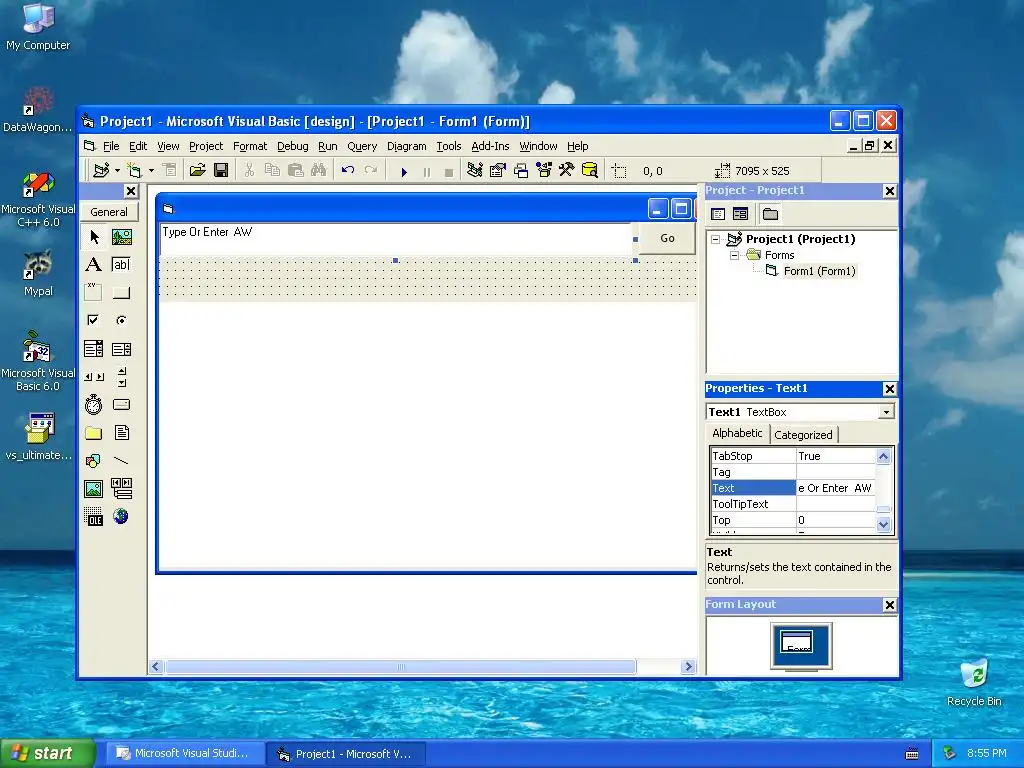Select the OptionButton control tool
This screenshot has width=1024, height=768.
(x=121, y=320)
